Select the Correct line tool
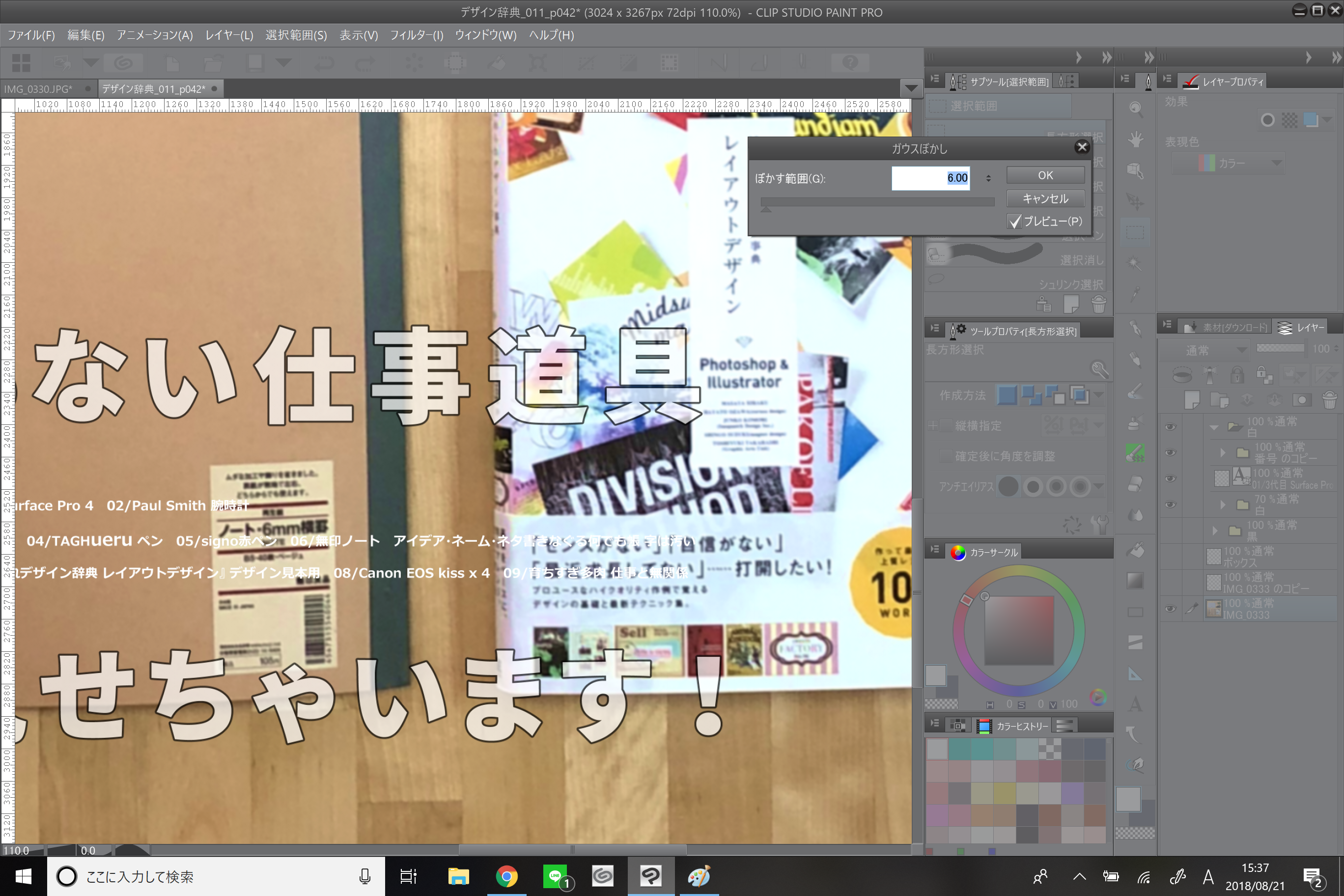The image size is (1344, 896). coord(1135,764)
